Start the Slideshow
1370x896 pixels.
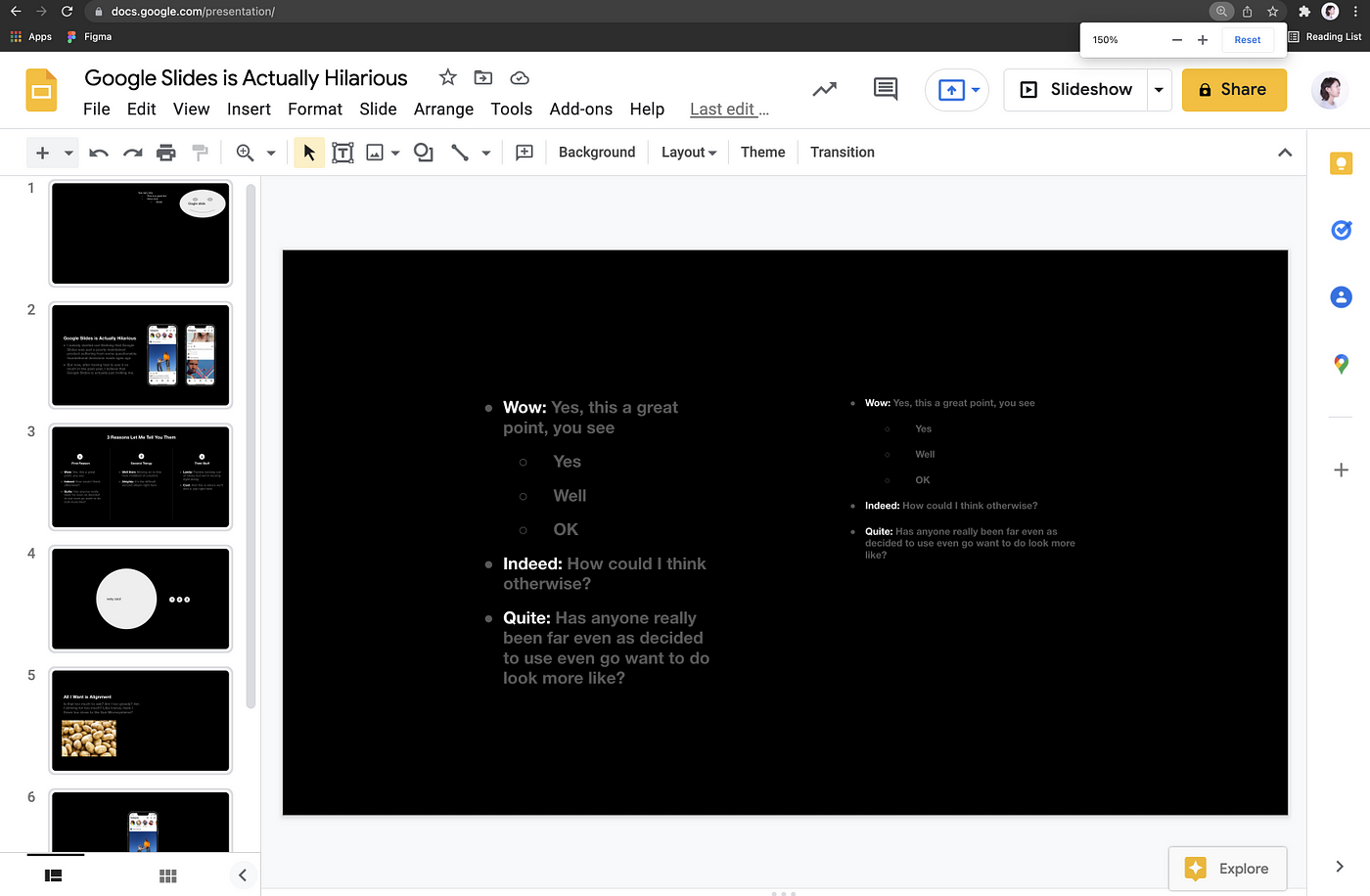coord(1075,90)
